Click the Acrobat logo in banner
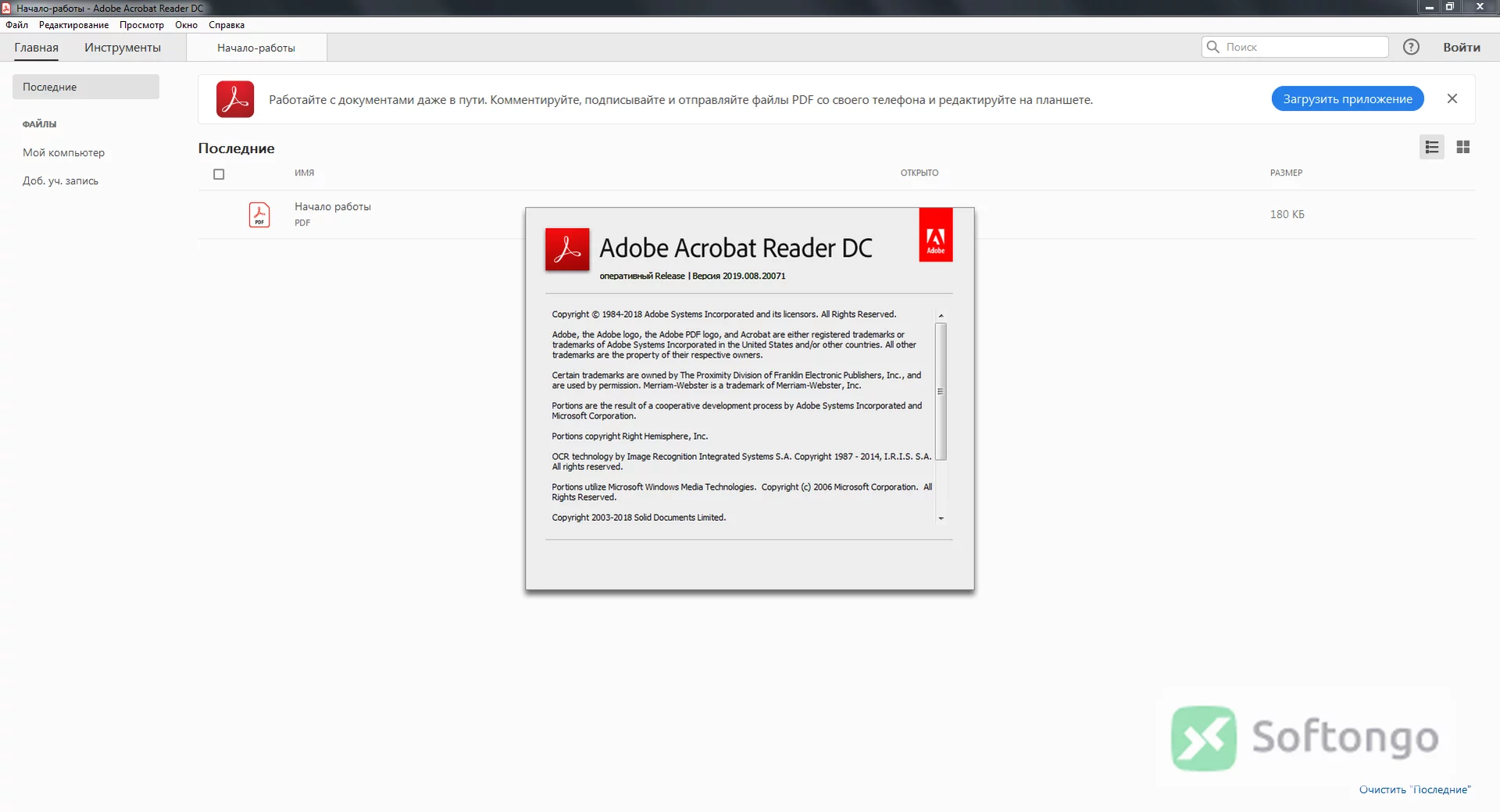Viewport: 1500px width, 812px height. coord(235,99)
